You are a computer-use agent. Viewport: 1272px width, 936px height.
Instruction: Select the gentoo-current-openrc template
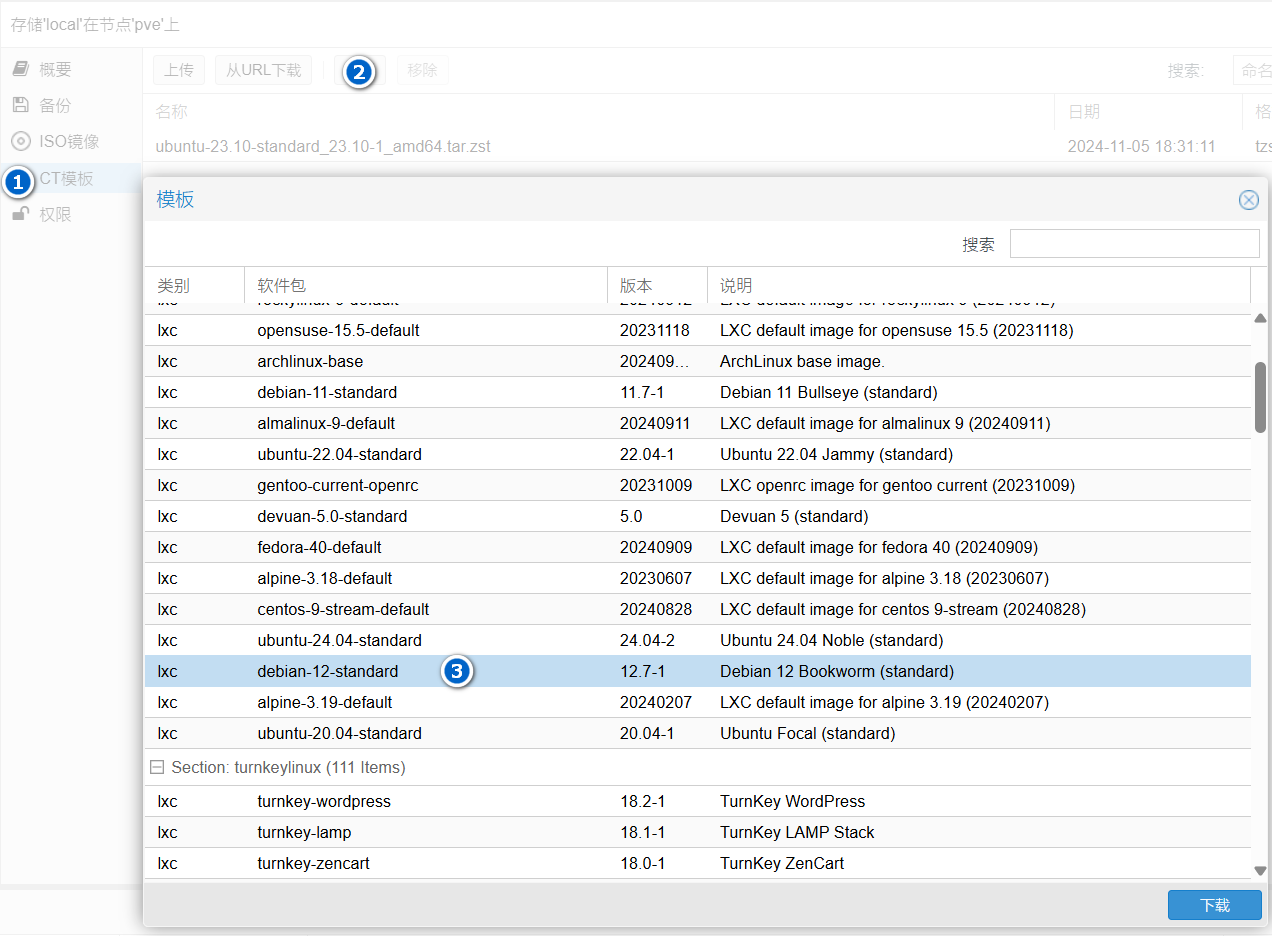click(697, 485)
